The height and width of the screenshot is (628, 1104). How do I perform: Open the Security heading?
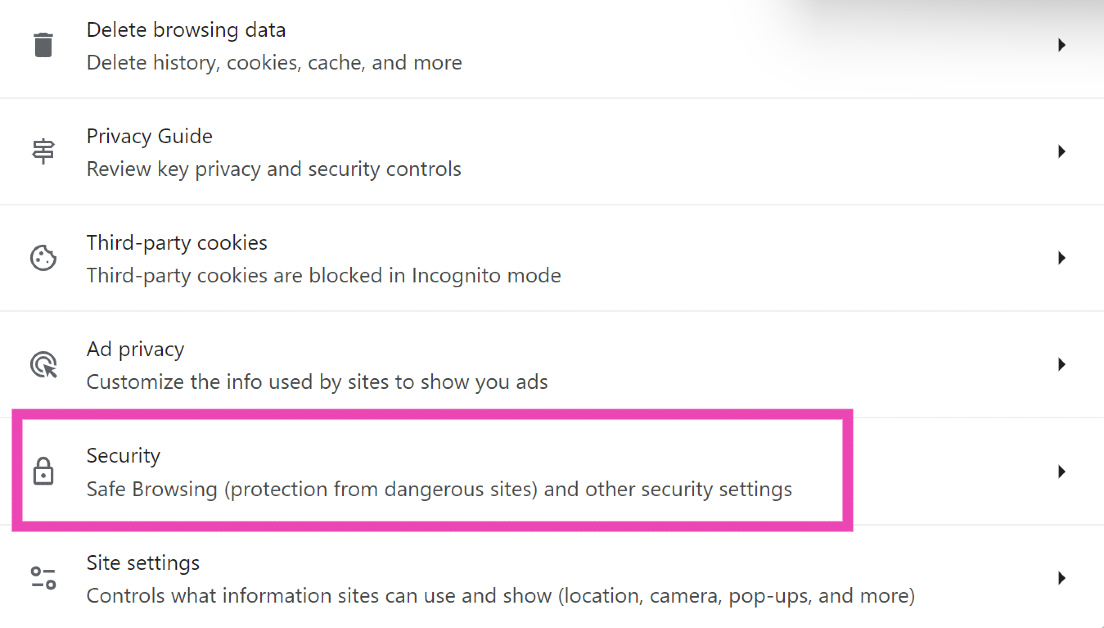[123, 456]
